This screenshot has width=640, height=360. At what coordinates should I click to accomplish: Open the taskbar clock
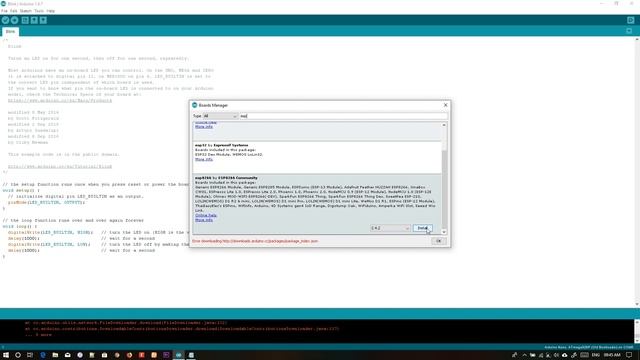click(x=612, y=355)
